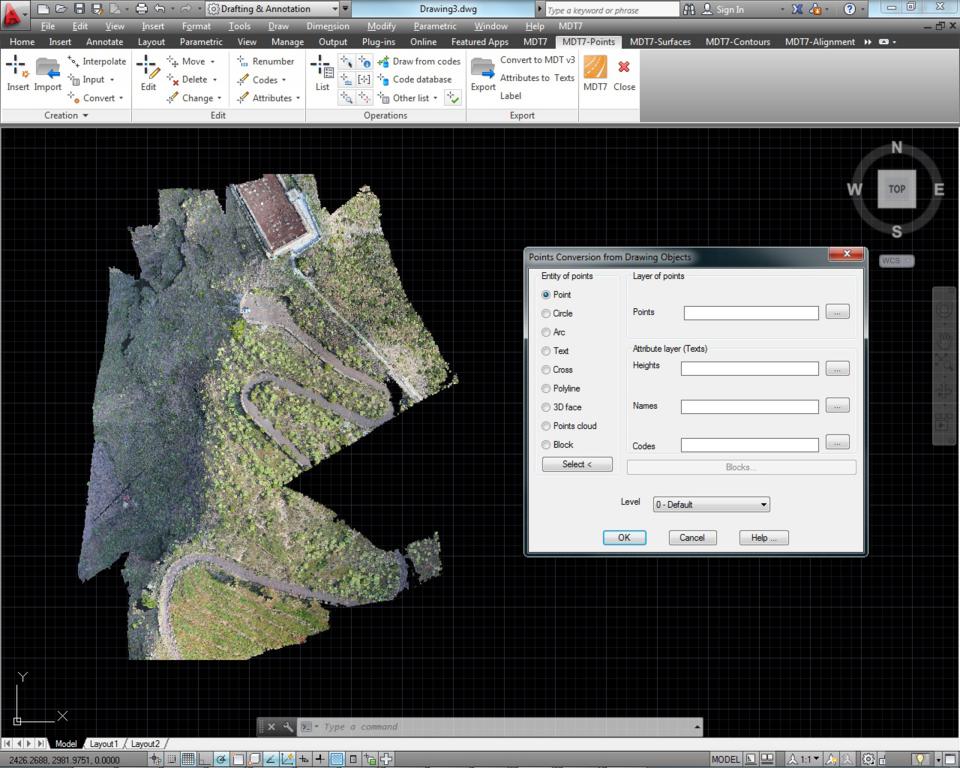Select the 3D face radio button
The image size is (960, 768).
click(x=546, y=407)
